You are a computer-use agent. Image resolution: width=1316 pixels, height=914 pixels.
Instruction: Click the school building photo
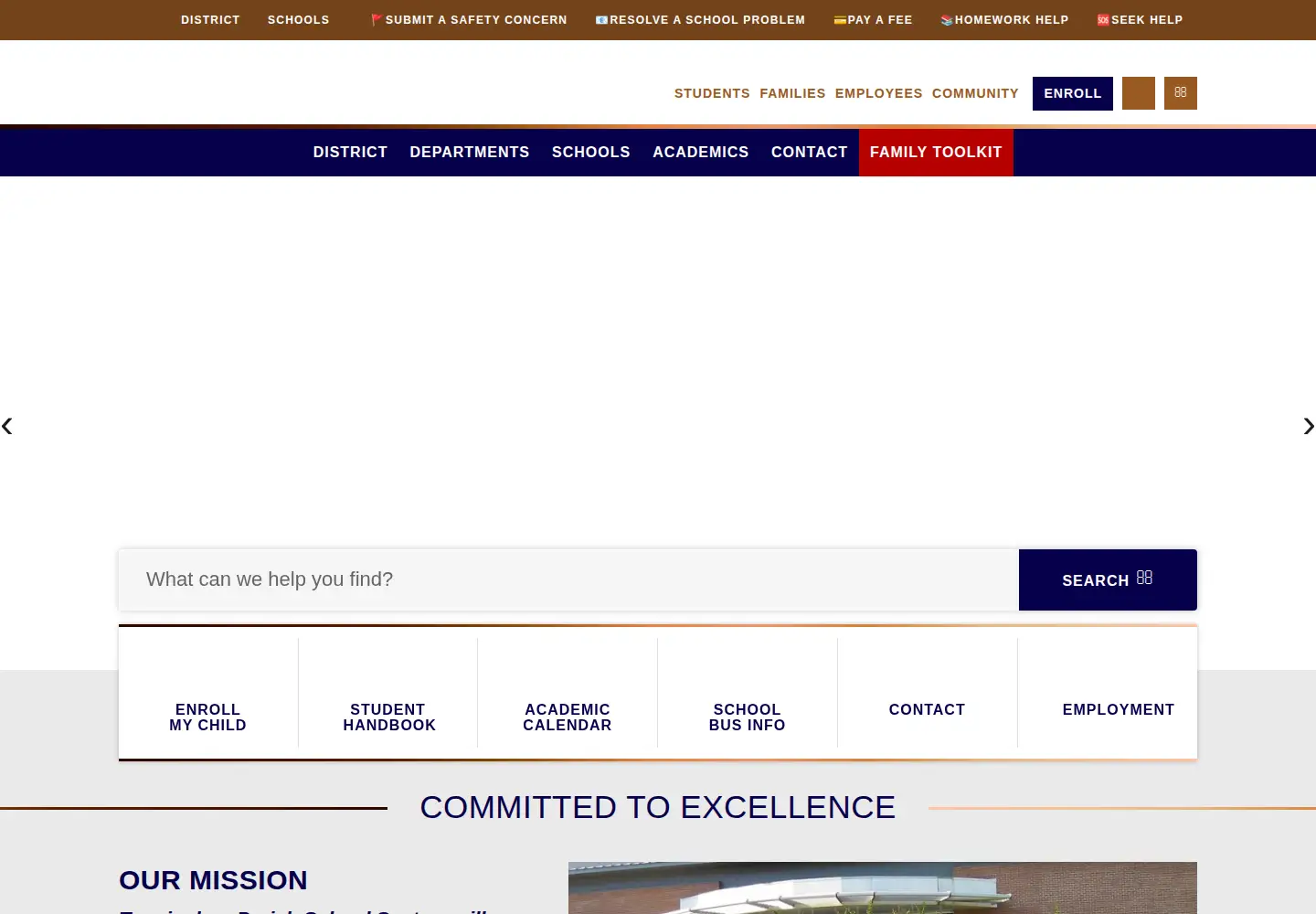click(883, 887)
